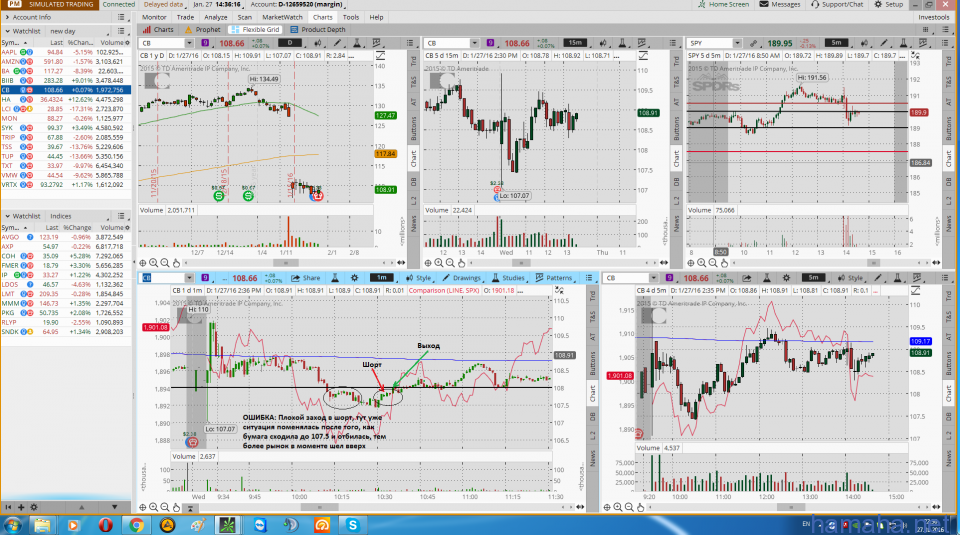Click the style candlestick icon on the daily CB chart
The image size is (960, 535).
(317, 43)
